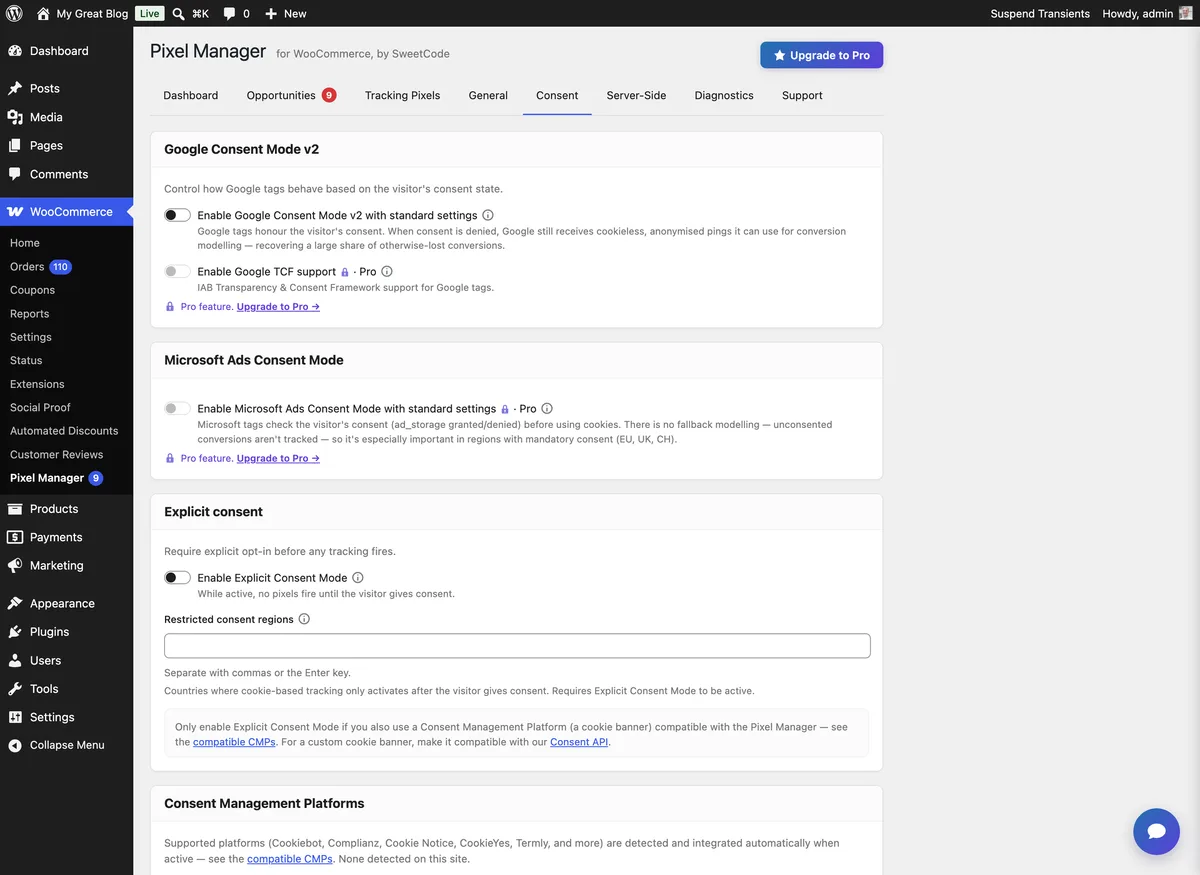The width and height of the screenshot is (1200, 875).
Task: Click the WooCommerce logo icon in sidebar
Action: [15, 212]
